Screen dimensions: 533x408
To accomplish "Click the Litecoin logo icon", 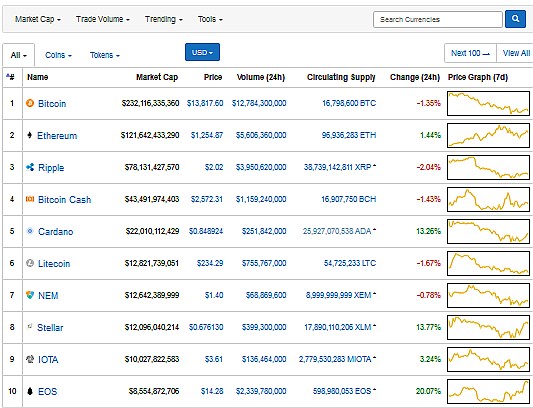I will (x=30, y=263).
